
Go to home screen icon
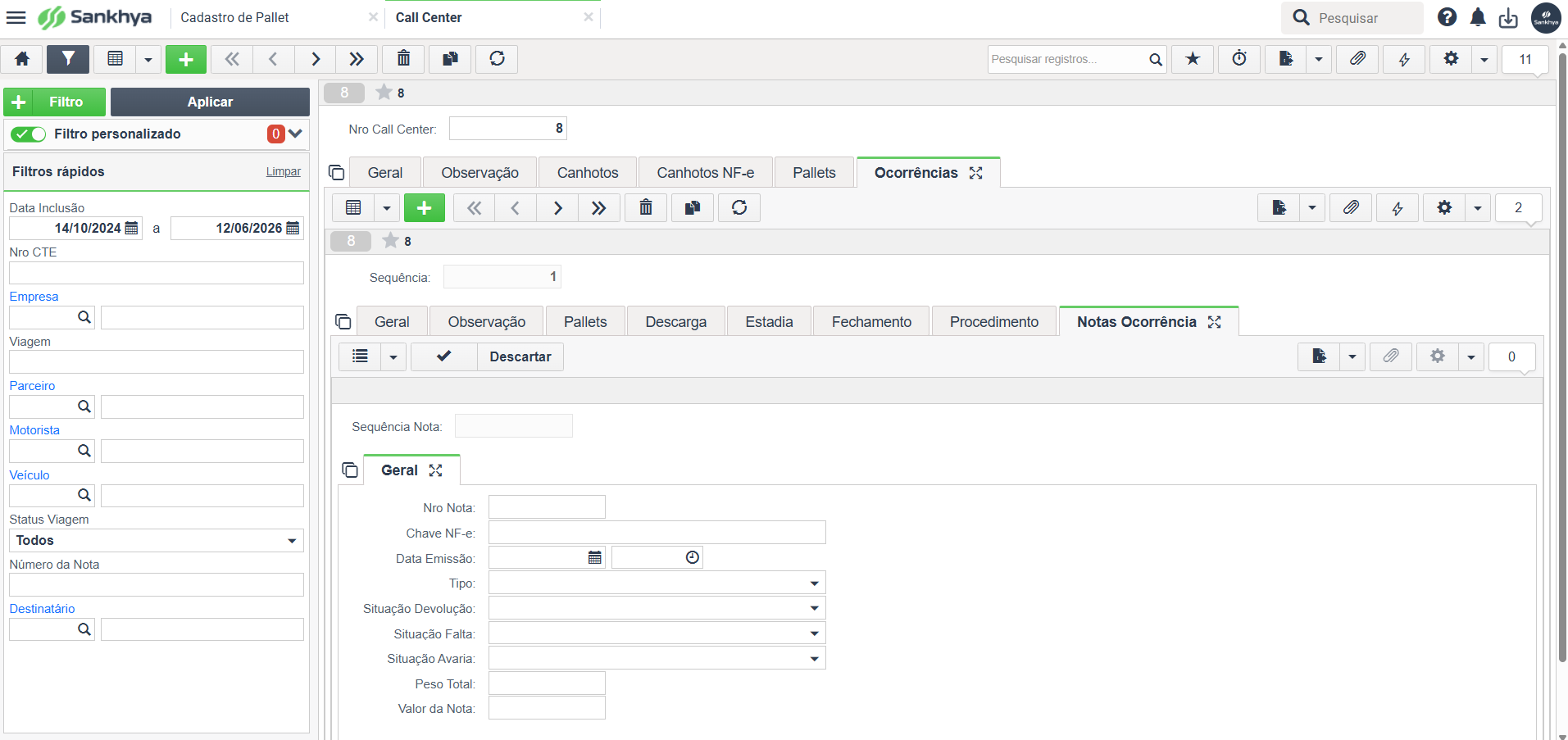[x=22, y=59]
